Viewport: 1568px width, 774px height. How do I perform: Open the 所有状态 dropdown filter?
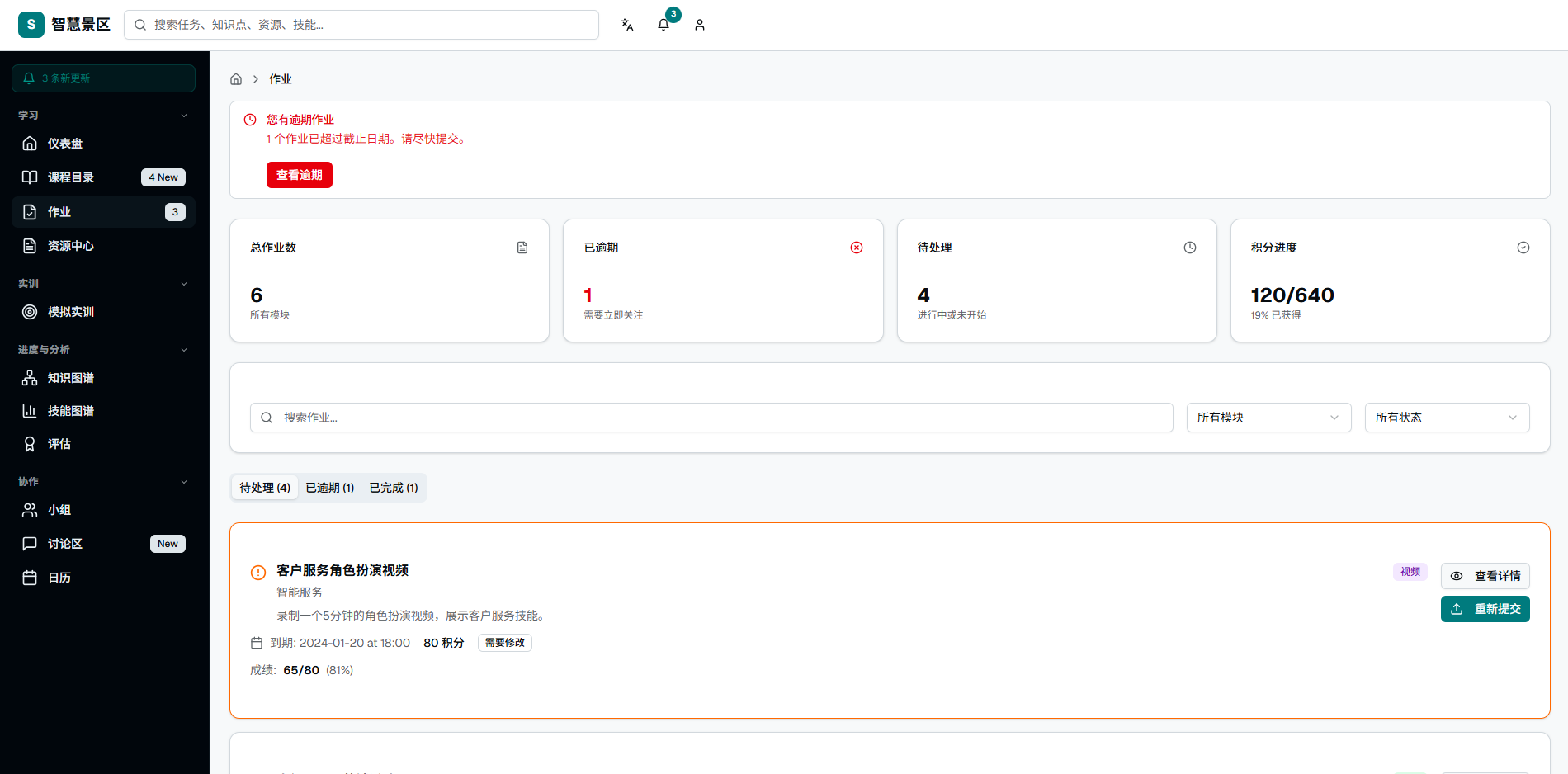1447,418
